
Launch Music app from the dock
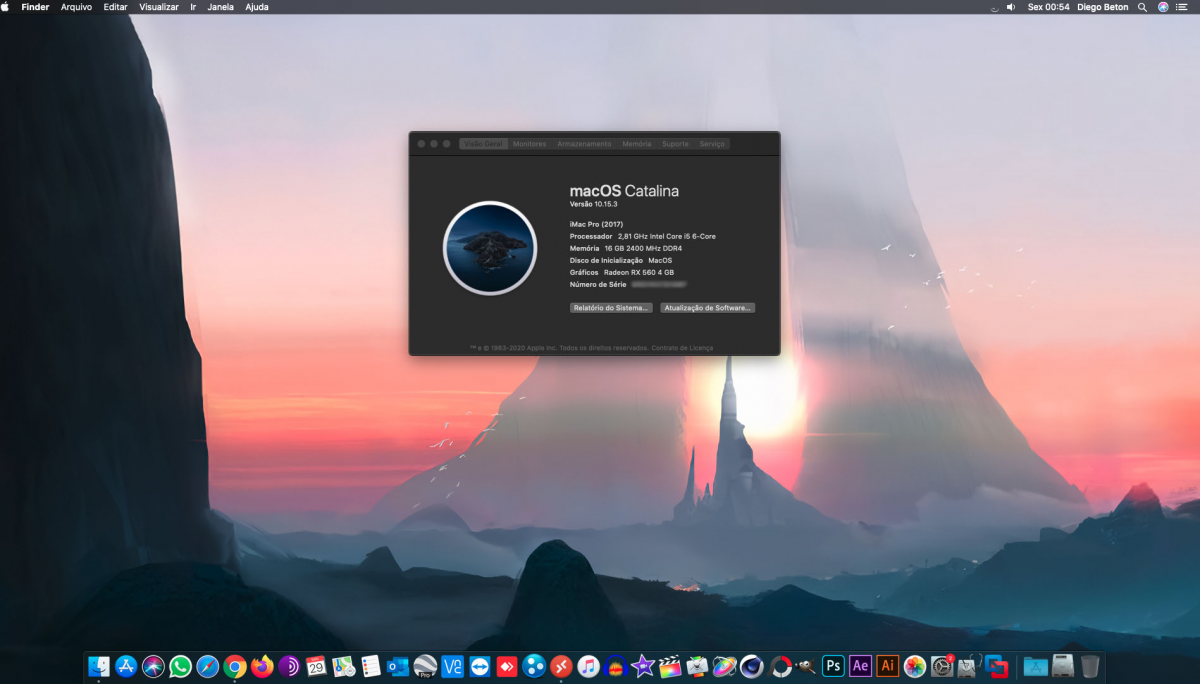[588, 666]
